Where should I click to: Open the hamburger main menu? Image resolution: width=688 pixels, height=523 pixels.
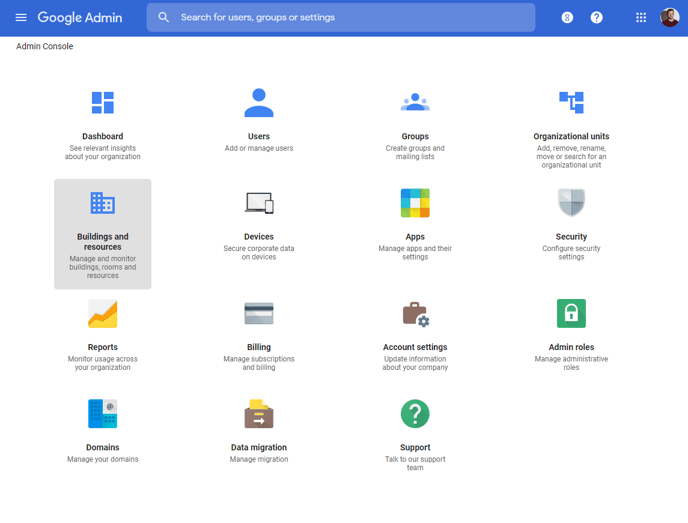coord(21,17)
